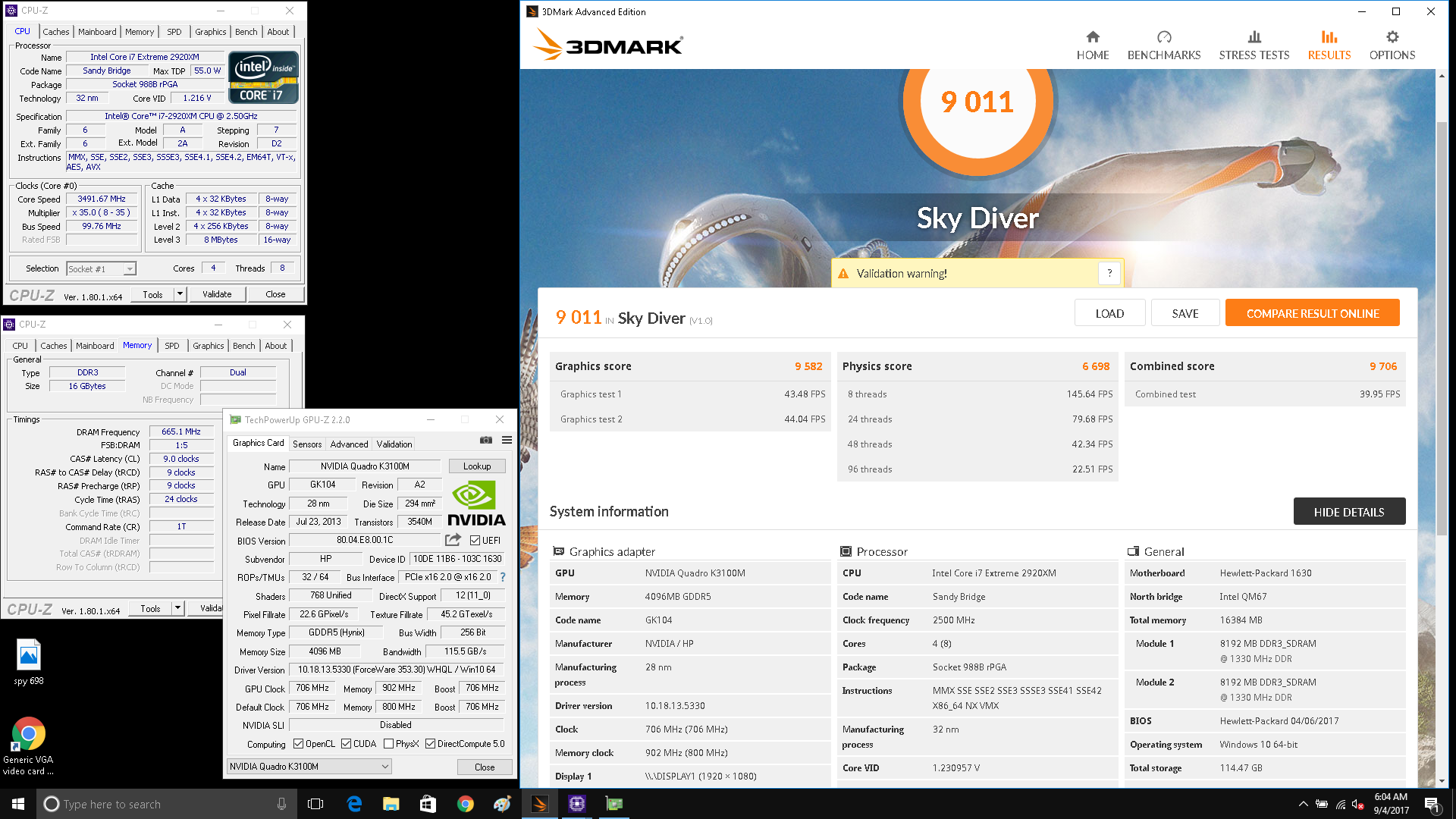The width and height of the screenshot is (1456, 819).
Task: Click the 3DMark scrollbar up arrow
Action: [1442, 76]
